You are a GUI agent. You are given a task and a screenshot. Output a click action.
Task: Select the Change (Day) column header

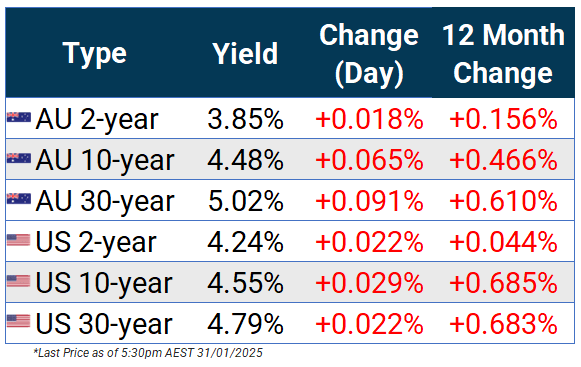point(369,54)
